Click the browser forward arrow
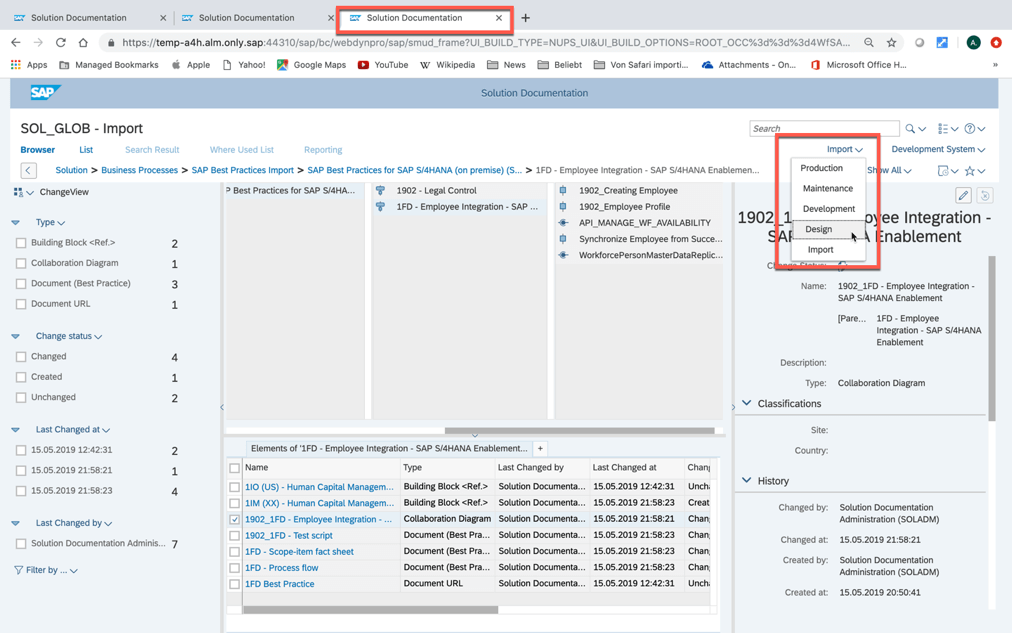 tap(38, 43)
